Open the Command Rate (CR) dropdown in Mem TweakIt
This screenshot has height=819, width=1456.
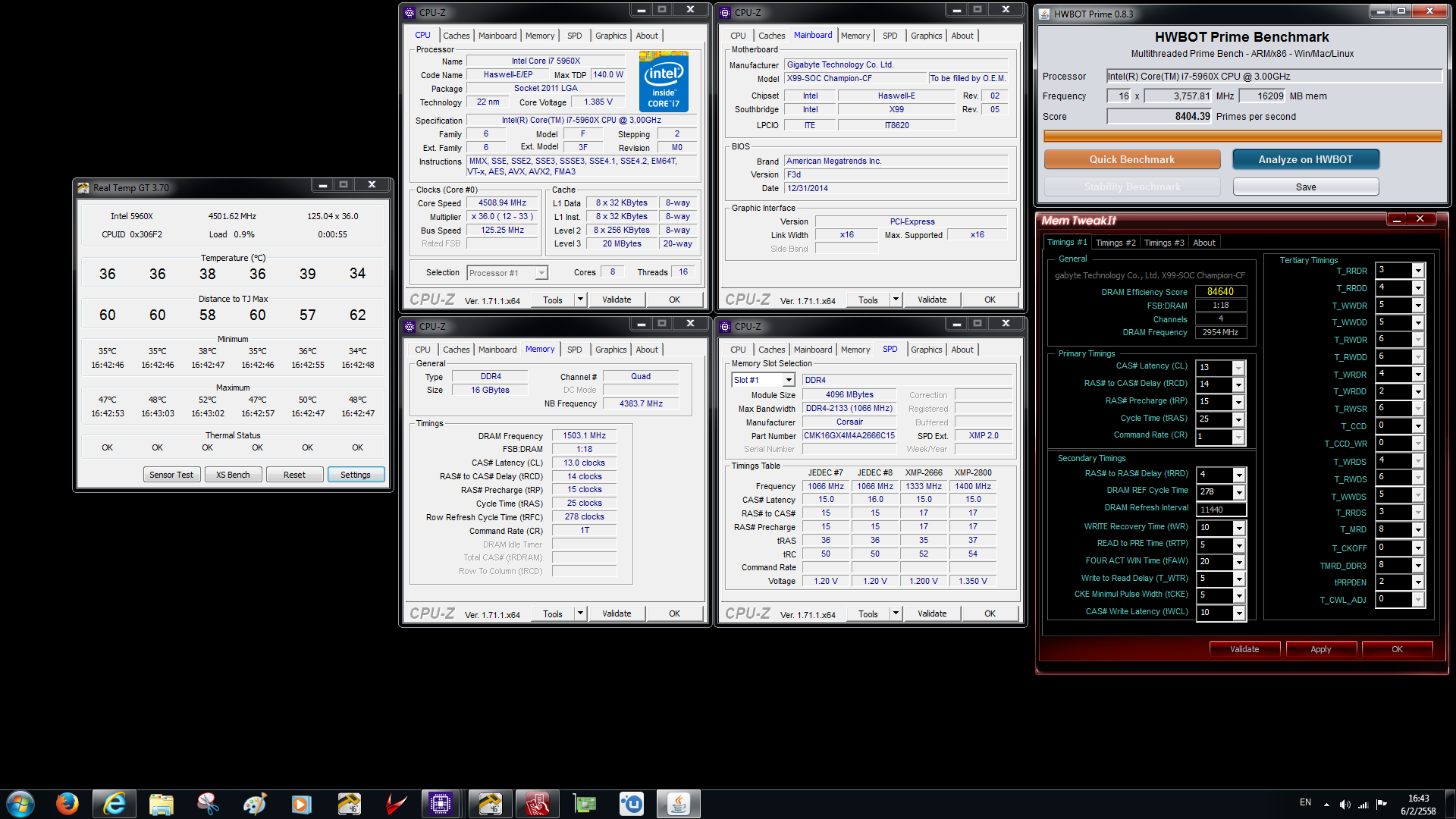coord(1239,437)
